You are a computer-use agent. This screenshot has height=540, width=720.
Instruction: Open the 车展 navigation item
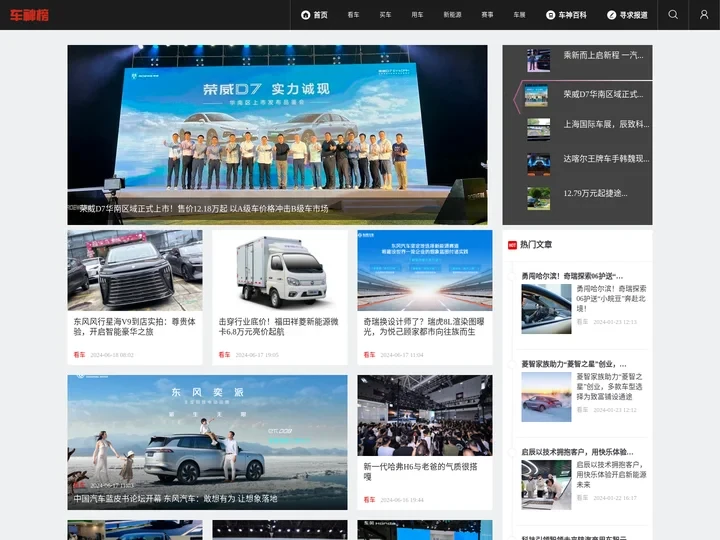(x=519, y=15)
